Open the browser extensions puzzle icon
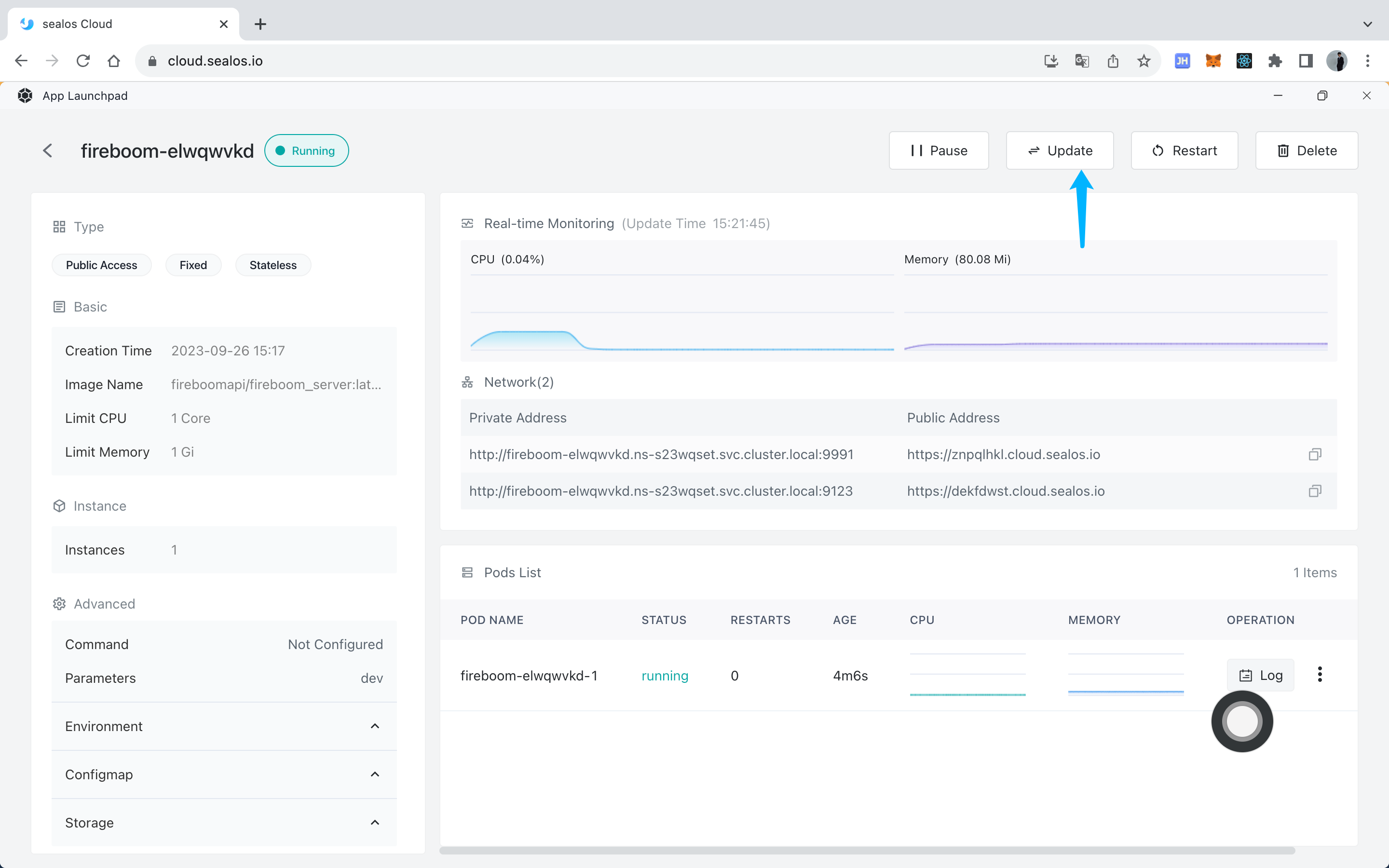 click(1275, 61)
